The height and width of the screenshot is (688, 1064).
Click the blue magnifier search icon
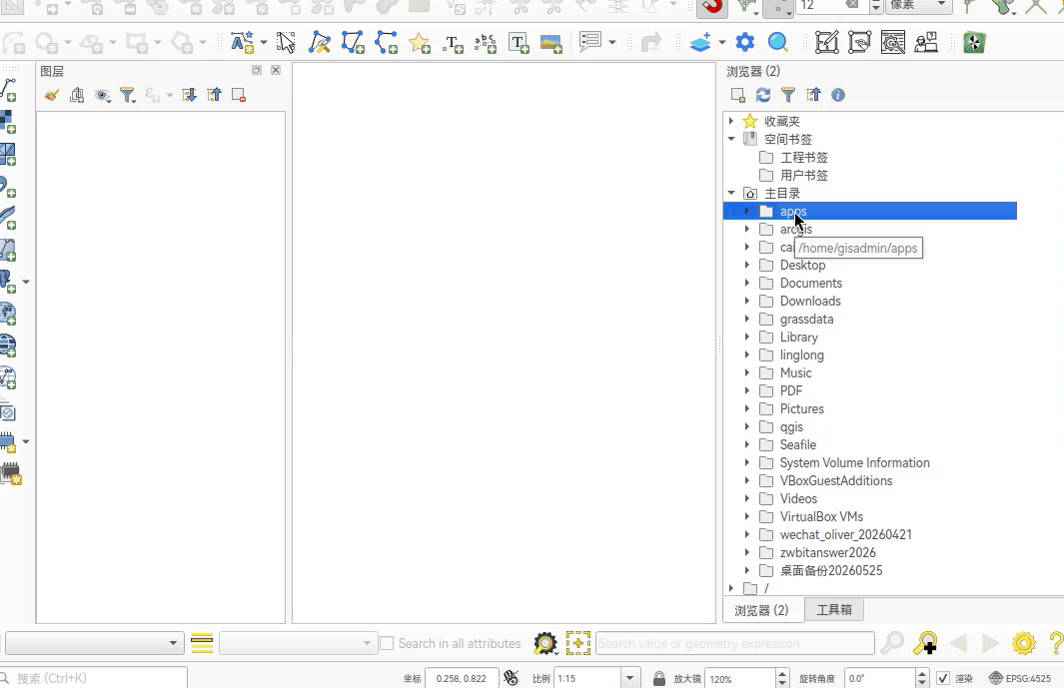[778, 43]
